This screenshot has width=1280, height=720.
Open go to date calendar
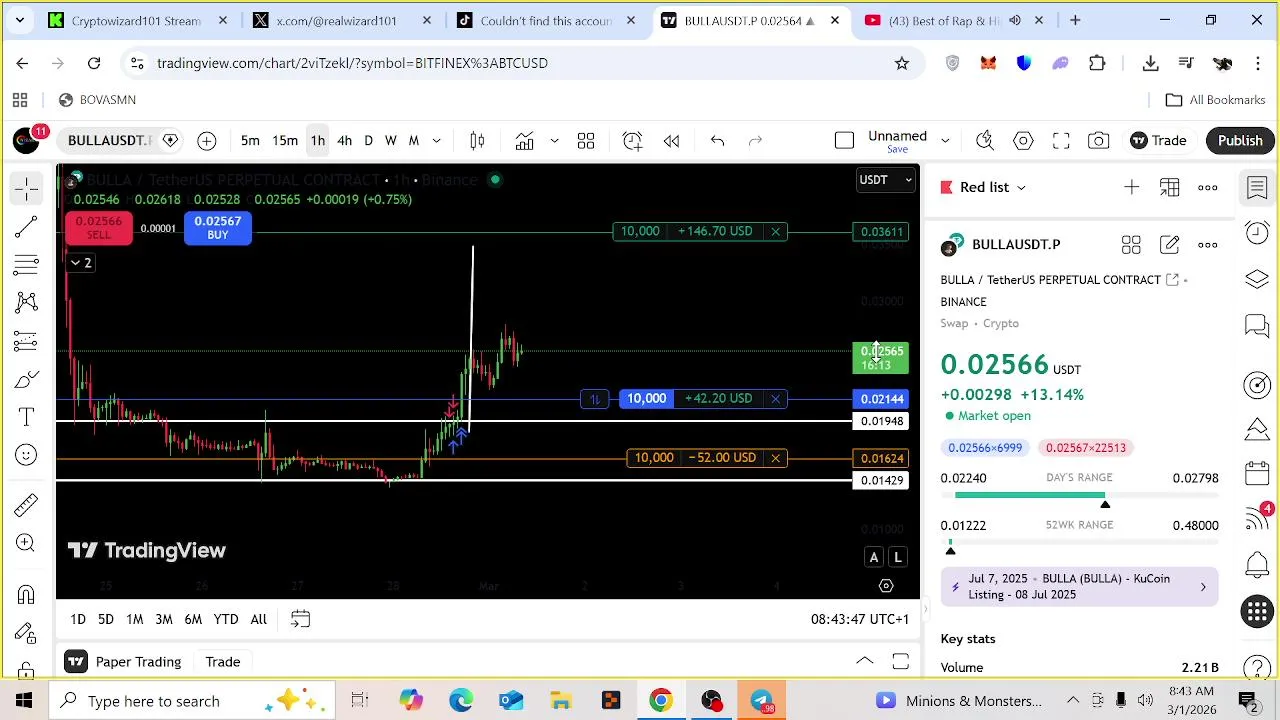(x=300, y=620)
